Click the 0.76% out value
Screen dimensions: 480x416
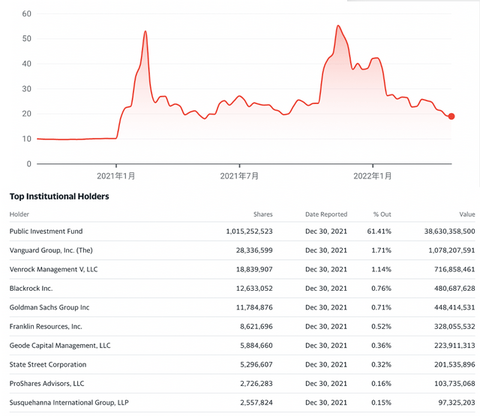tap(381, 288)
